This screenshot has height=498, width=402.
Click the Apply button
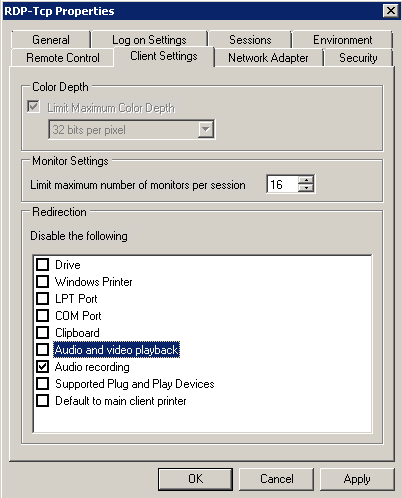pyautogui.click(x=357, y=479)
